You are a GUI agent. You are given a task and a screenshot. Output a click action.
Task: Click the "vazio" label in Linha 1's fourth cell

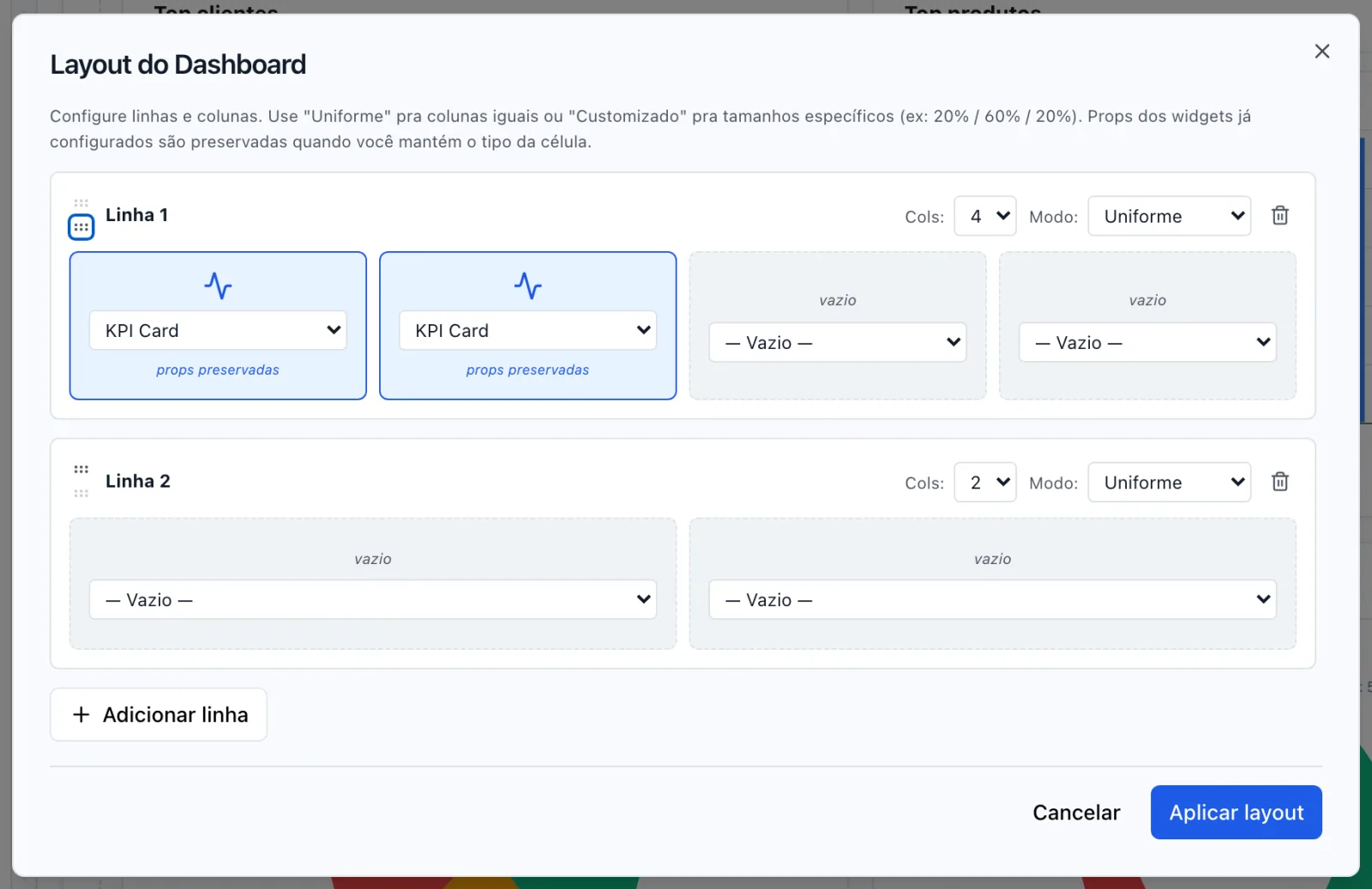click(x=1147, y=300)
